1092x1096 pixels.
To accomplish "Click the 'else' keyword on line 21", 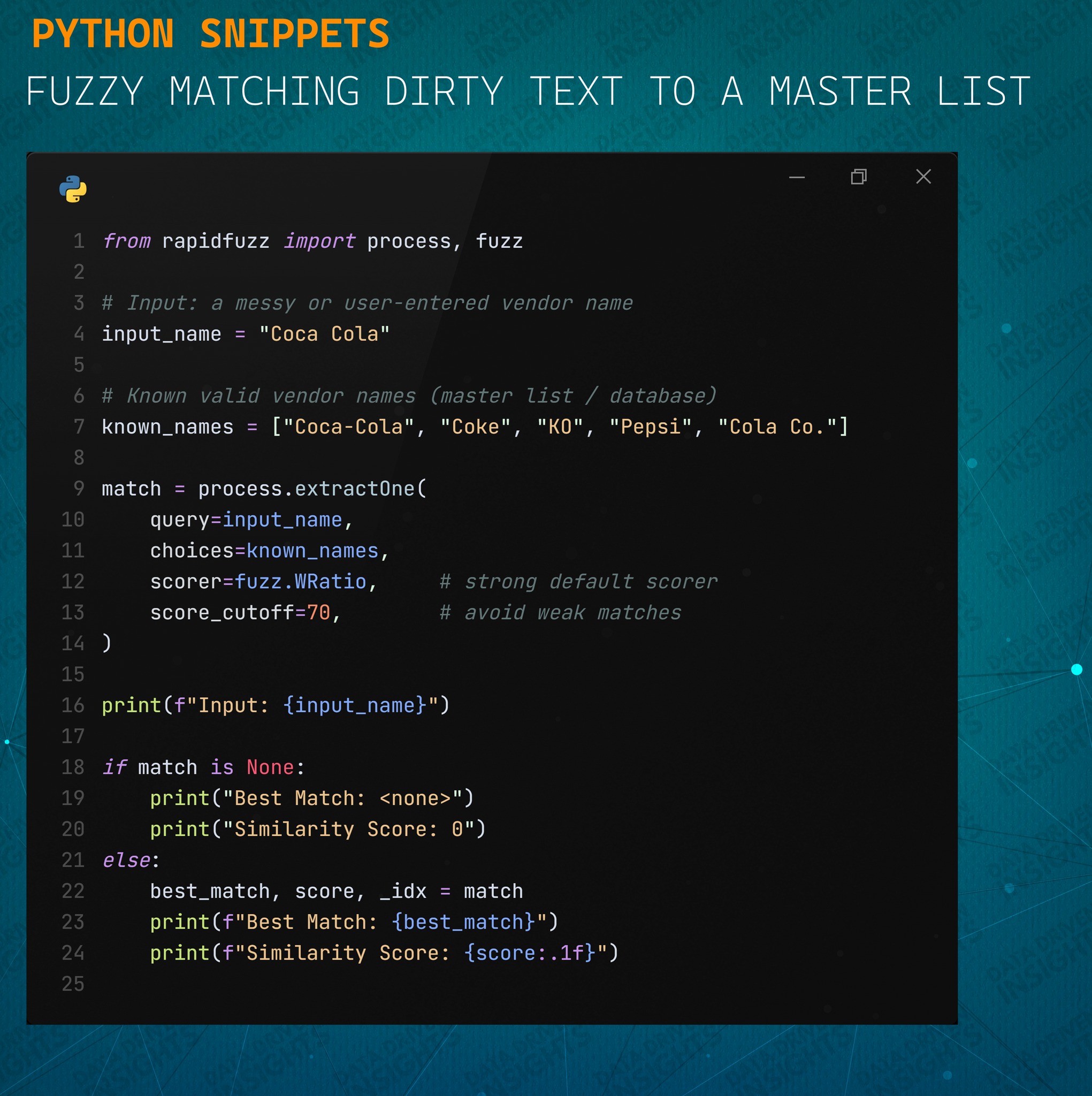I will (x=126, y=861).
